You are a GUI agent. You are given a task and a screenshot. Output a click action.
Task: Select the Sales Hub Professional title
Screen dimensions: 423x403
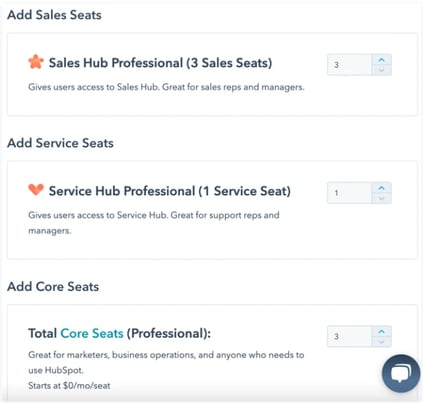[x=160, y=63]
